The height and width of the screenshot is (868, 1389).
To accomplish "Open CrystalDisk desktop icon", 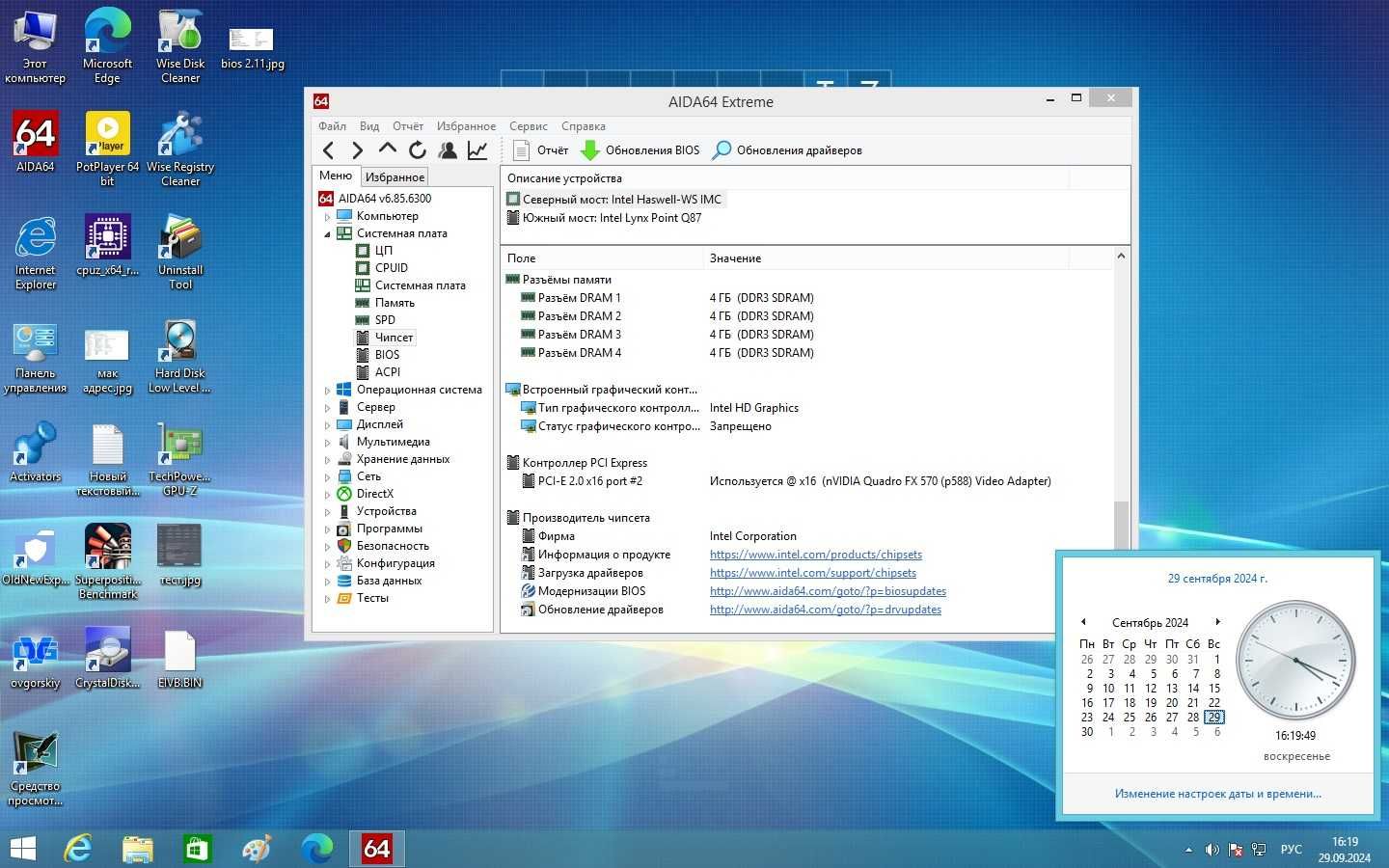I will point(107,658).
